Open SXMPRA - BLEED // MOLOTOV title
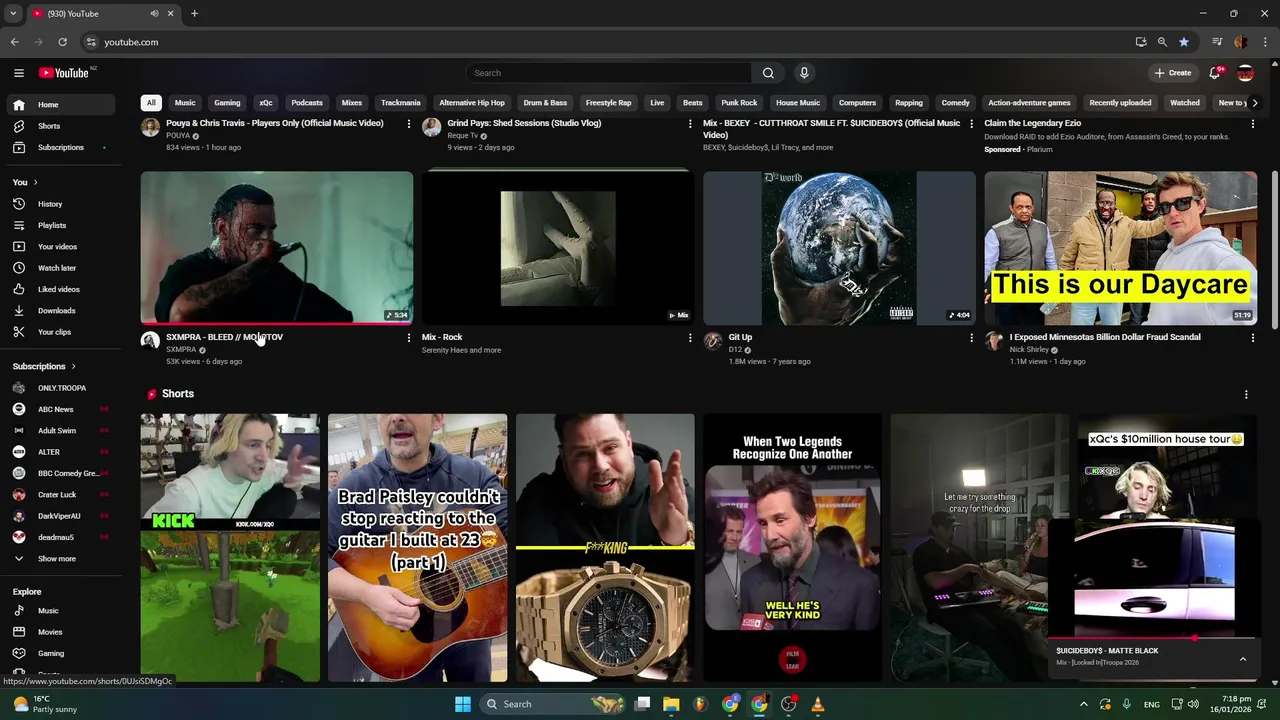The image size is (1280, 720). point(225,337)
